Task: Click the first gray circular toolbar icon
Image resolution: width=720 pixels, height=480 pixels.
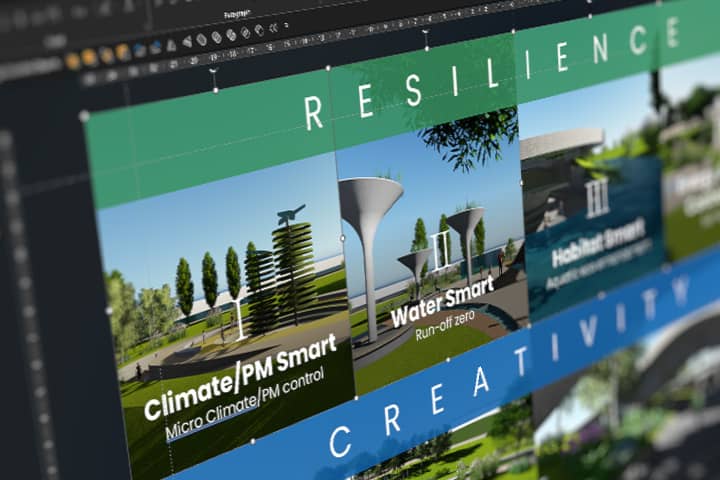Action: (x=202, y=40)
